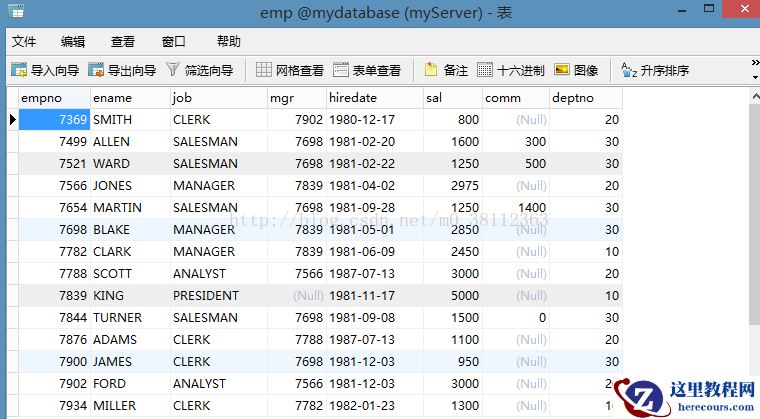
Task: Select deptno cell in CLARK row
Action: (586, 252)
